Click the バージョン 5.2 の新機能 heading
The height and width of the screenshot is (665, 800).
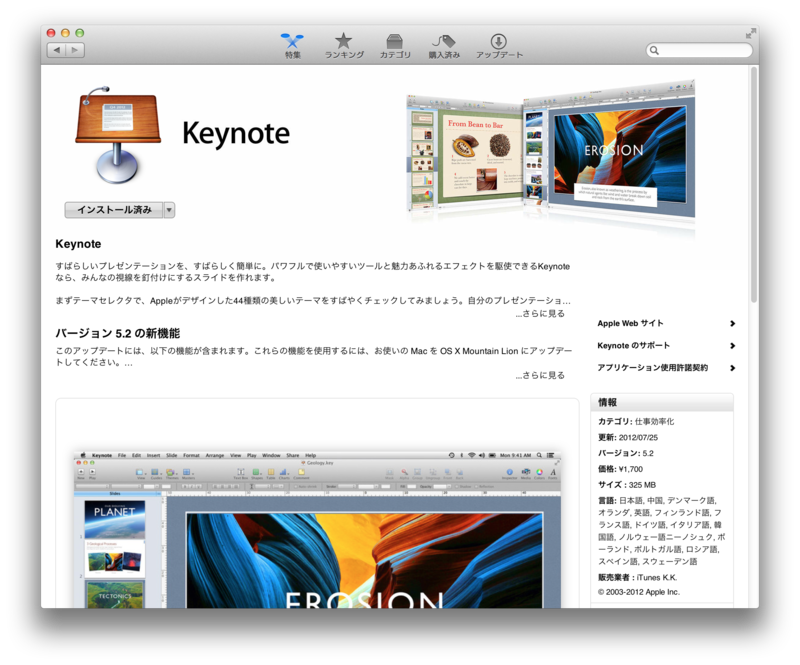pos(117,334)
